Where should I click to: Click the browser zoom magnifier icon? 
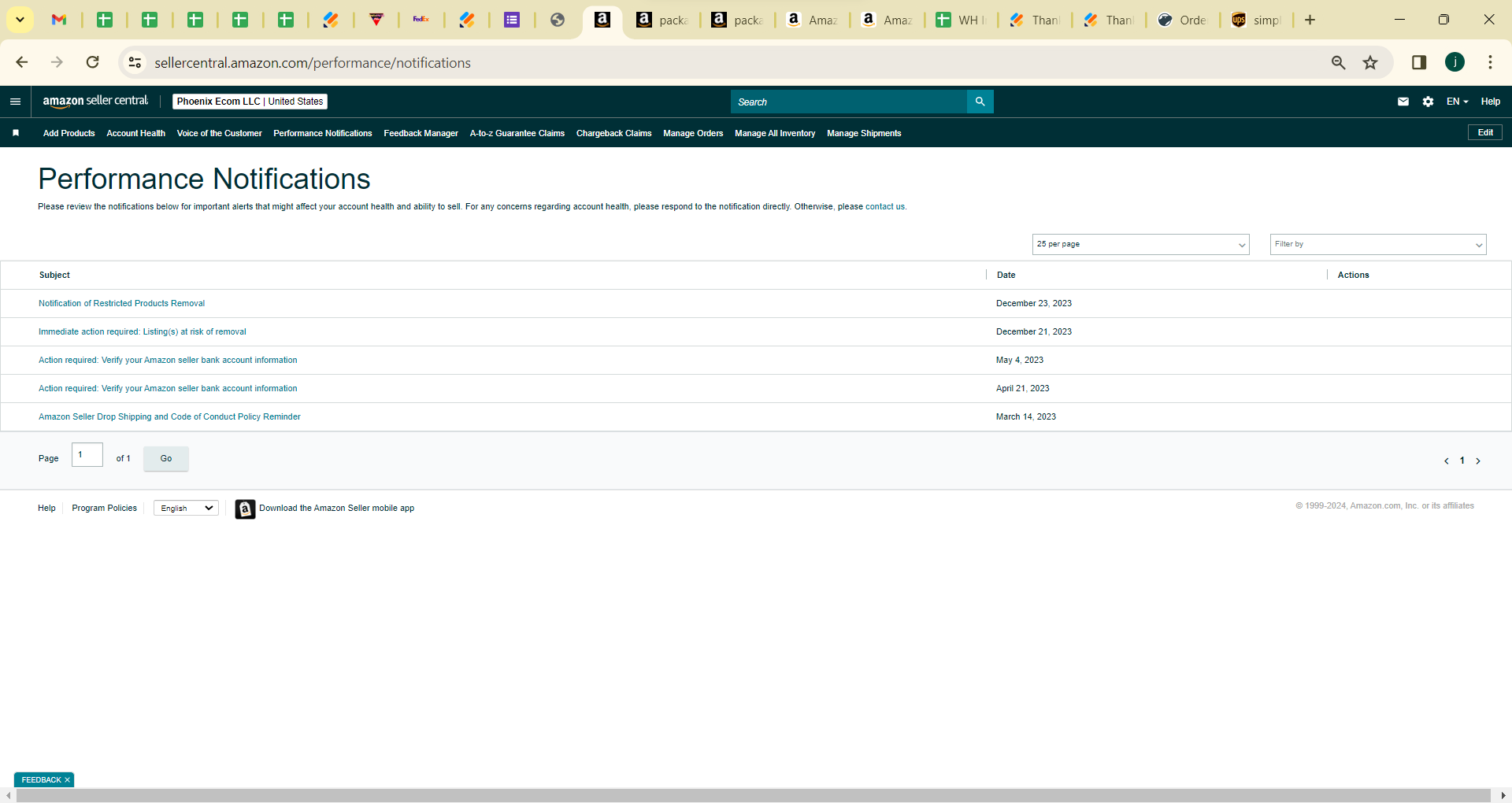coord(1338,62)
